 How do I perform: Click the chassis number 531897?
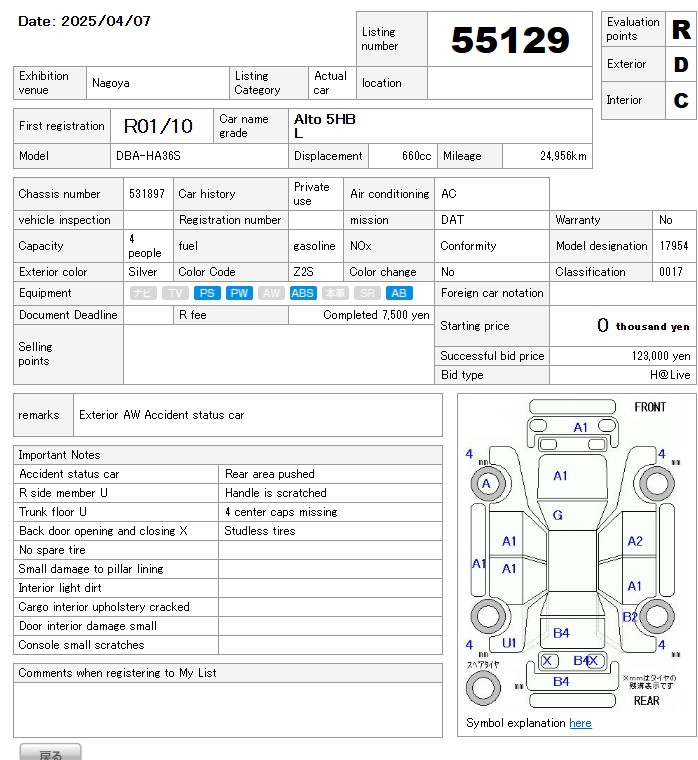(x=147, y=194)
